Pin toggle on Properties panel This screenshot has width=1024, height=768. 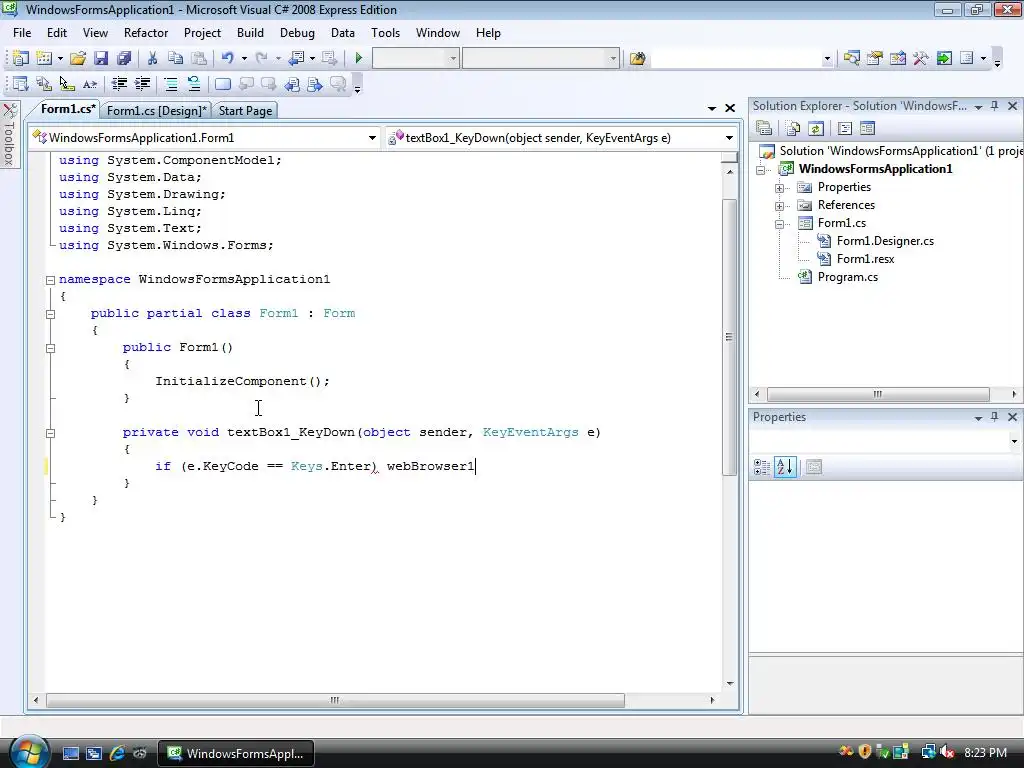click(x=995, y=417)
